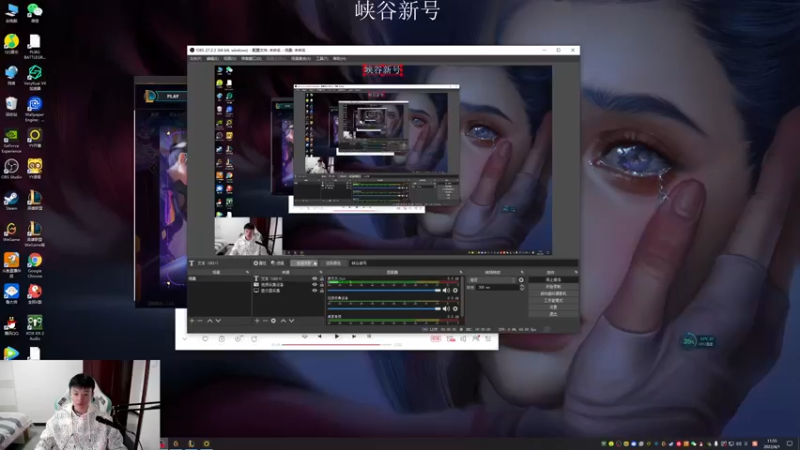The width and height of the screenshot is (800, 450).
Task: Skip to the previous track in media player
Action: [320, 337]
